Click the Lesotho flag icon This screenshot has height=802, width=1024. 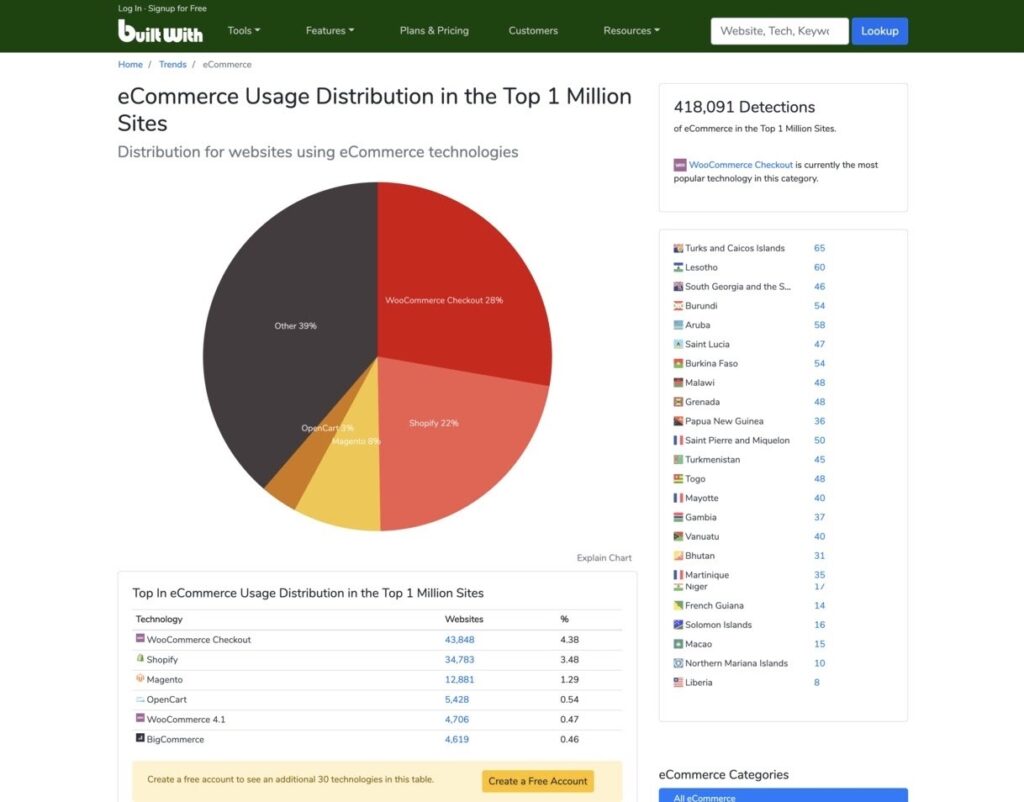click(679, 267)
